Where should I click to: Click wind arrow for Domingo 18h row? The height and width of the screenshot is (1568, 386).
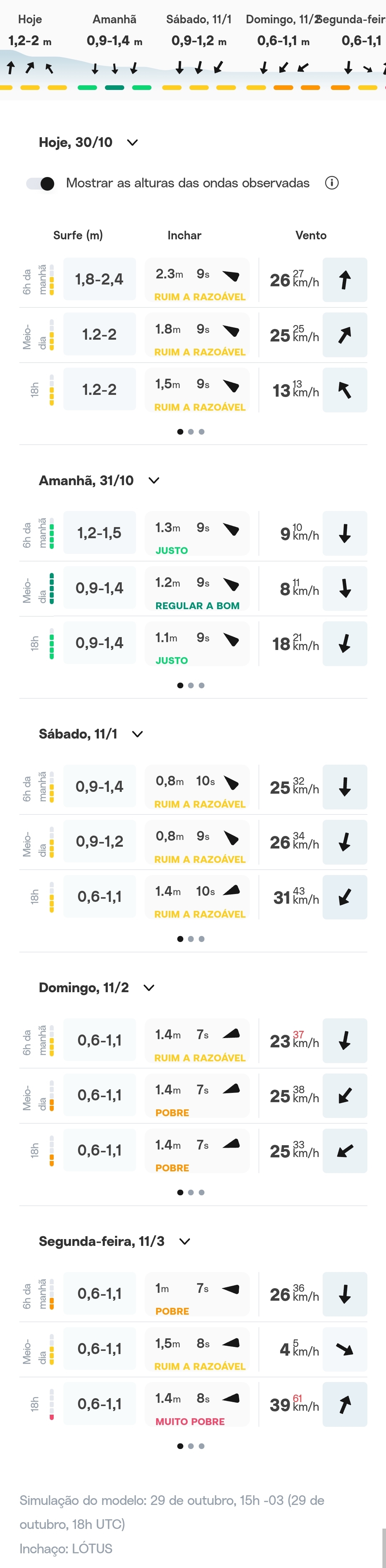pyautogui.click(x=345, y=1151)
